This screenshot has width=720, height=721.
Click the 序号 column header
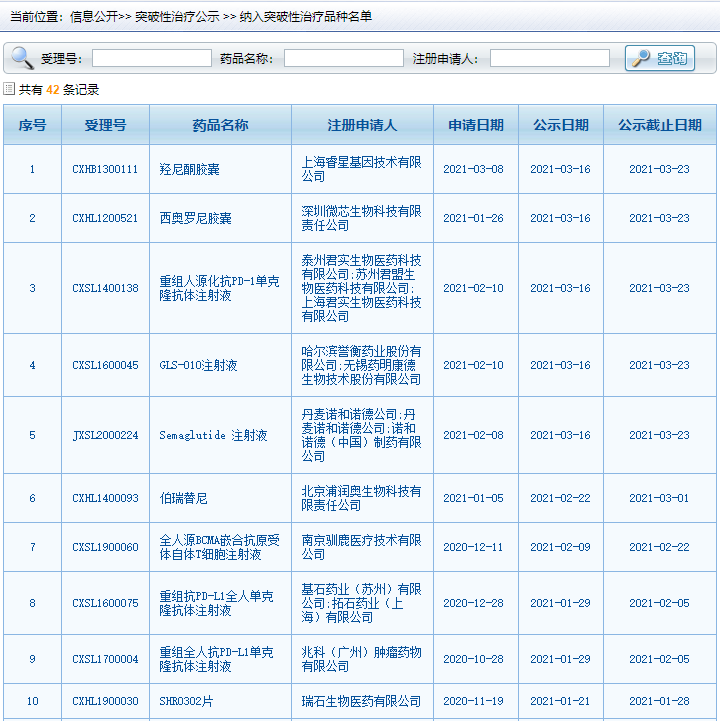click(32, 125)
